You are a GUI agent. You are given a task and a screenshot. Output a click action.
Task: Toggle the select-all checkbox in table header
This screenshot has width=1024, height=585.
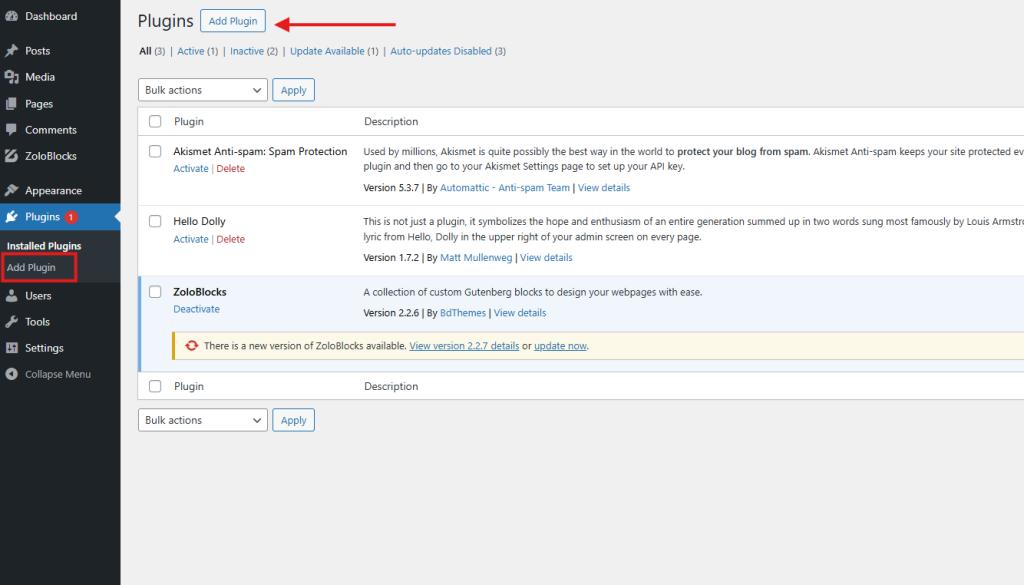coord(155,122)
